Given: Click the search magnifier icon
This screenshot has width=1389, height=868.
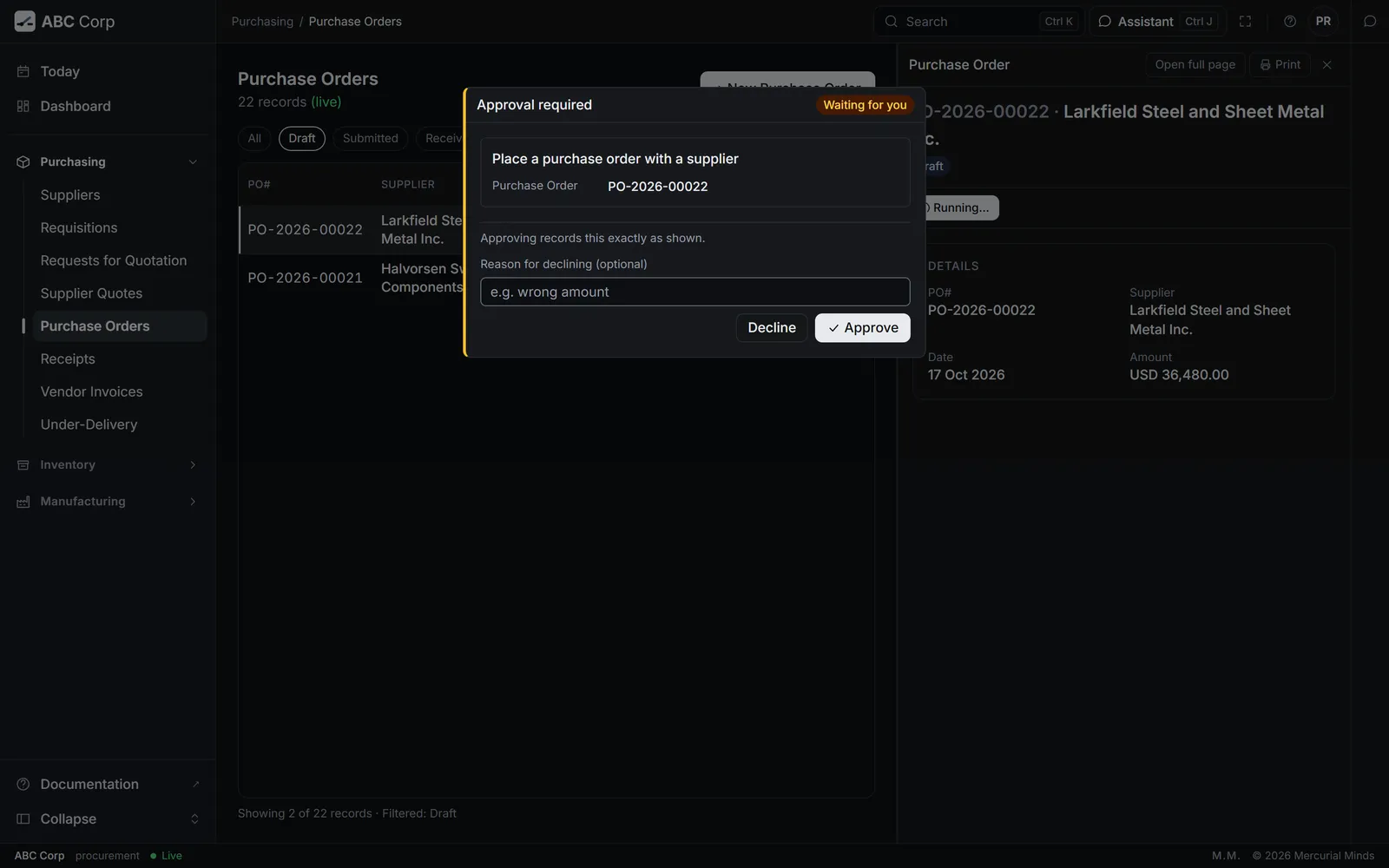Looking at the screenshot, I should 891,22.
